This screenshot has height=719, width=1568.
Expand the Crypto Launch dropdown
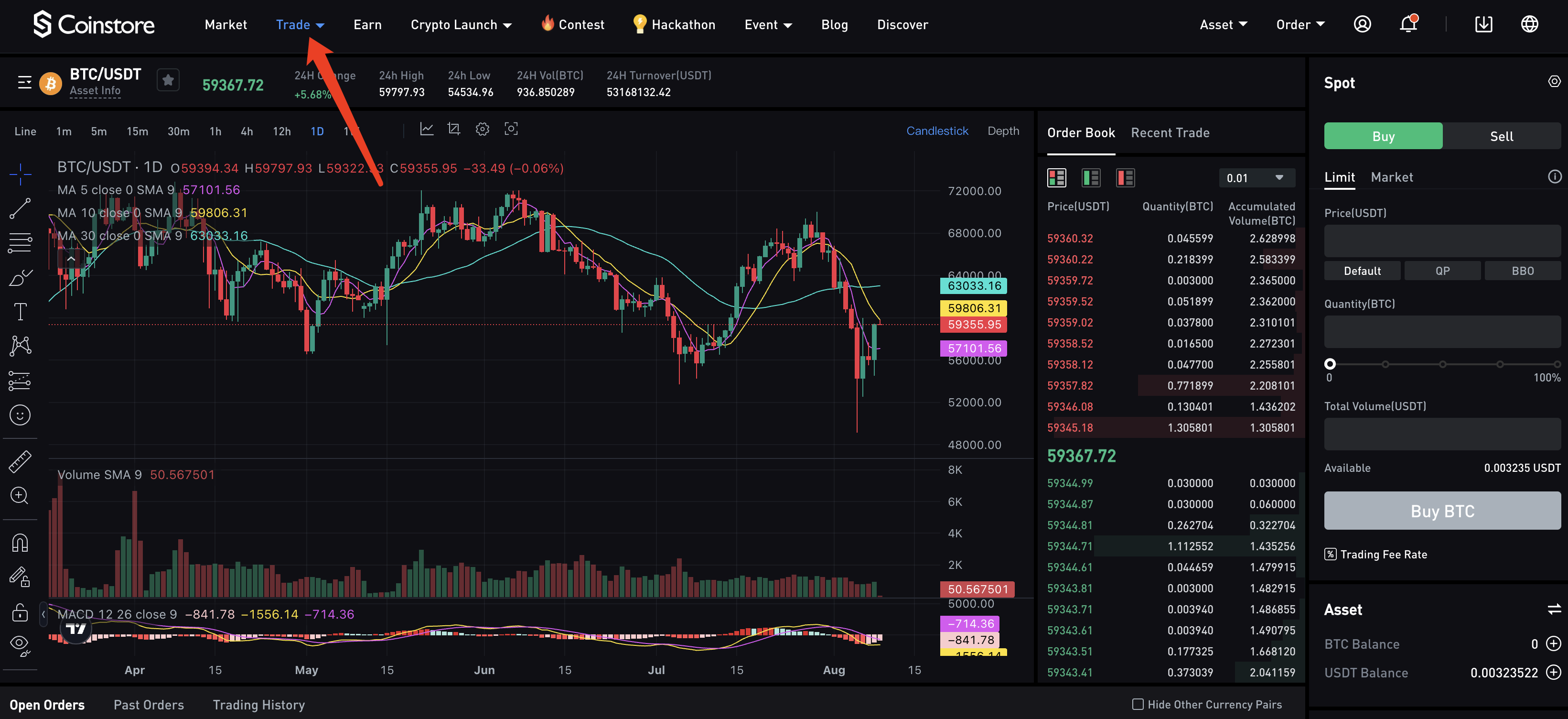[461, 25]
